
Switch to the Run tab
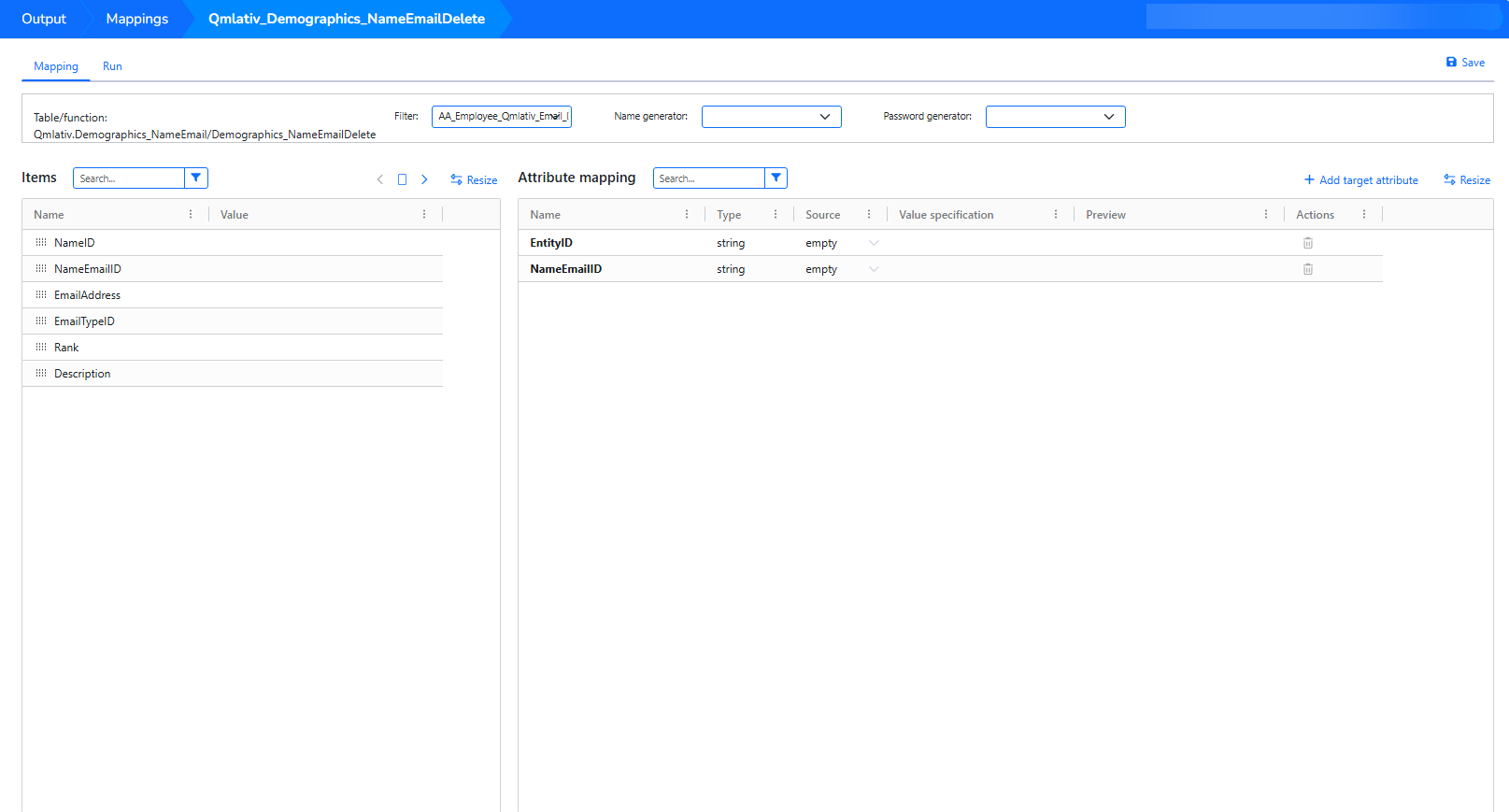(x=112, y=66)
